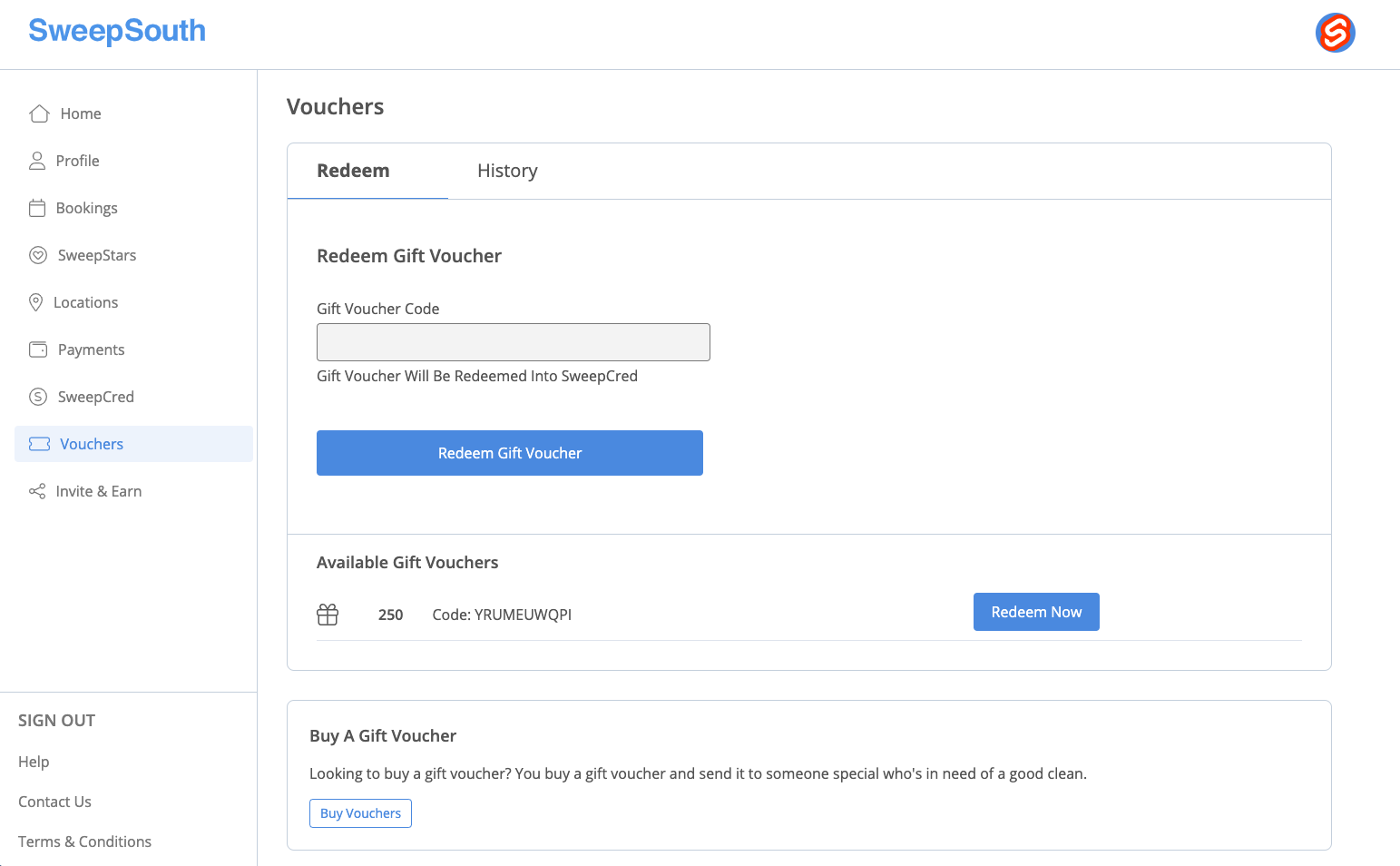Open Payments wallet icon
Image resolution: width=1400 pixels, height=866 pixels.
coord(38,349)
